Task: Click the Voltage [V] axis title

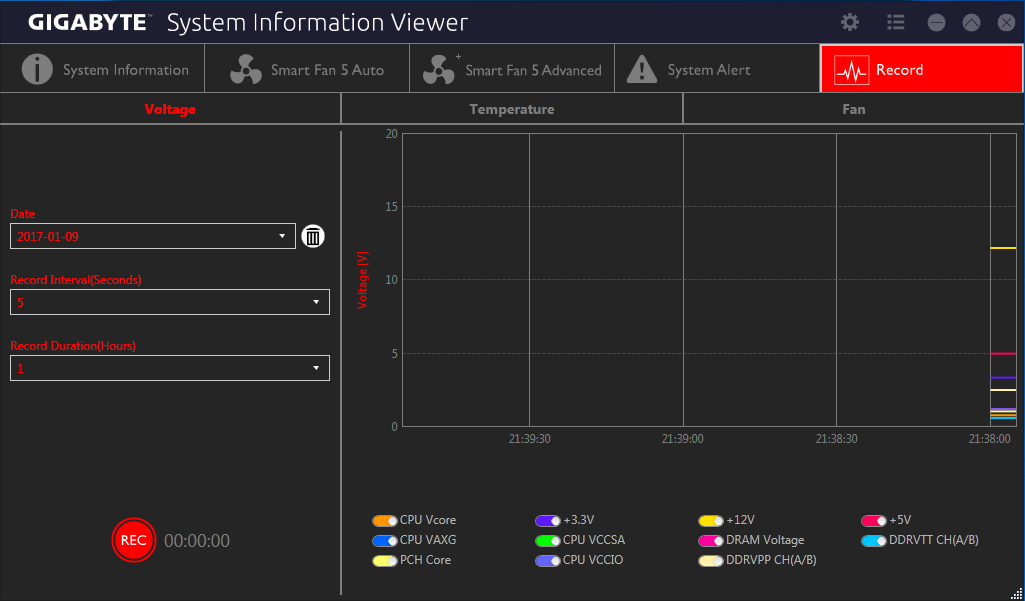Action: [x=363, y=279]
